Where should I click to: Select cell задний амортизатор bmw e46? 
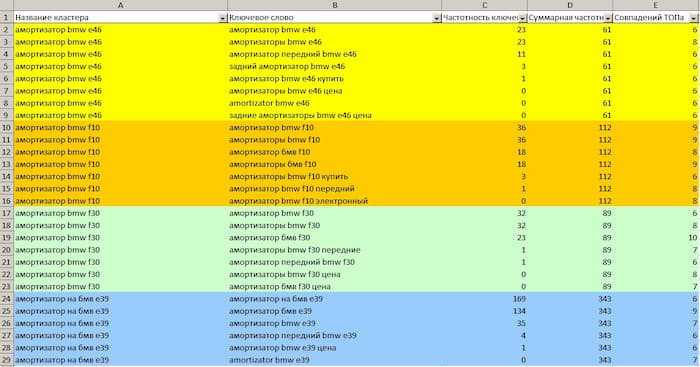pyautogui.click(x=334, y=67)
